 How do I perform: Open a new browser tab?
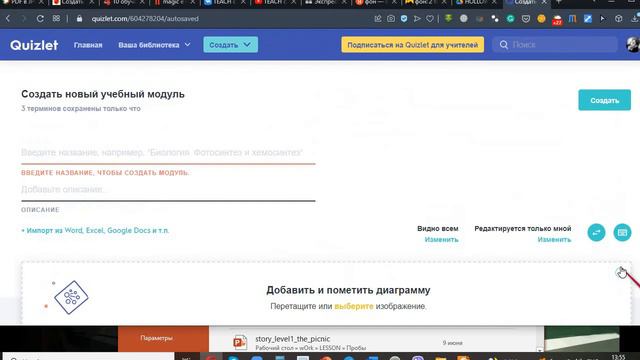pos(559,2)
